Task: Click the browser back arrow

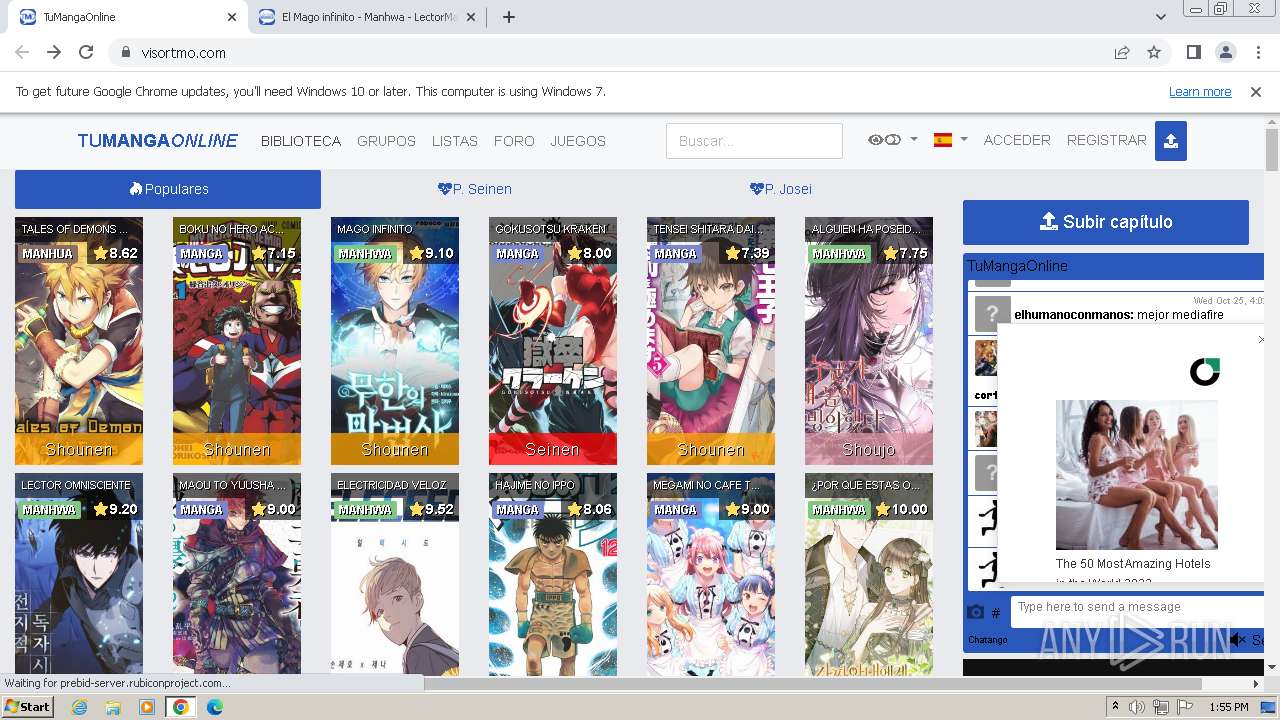Action: (22, 53)
